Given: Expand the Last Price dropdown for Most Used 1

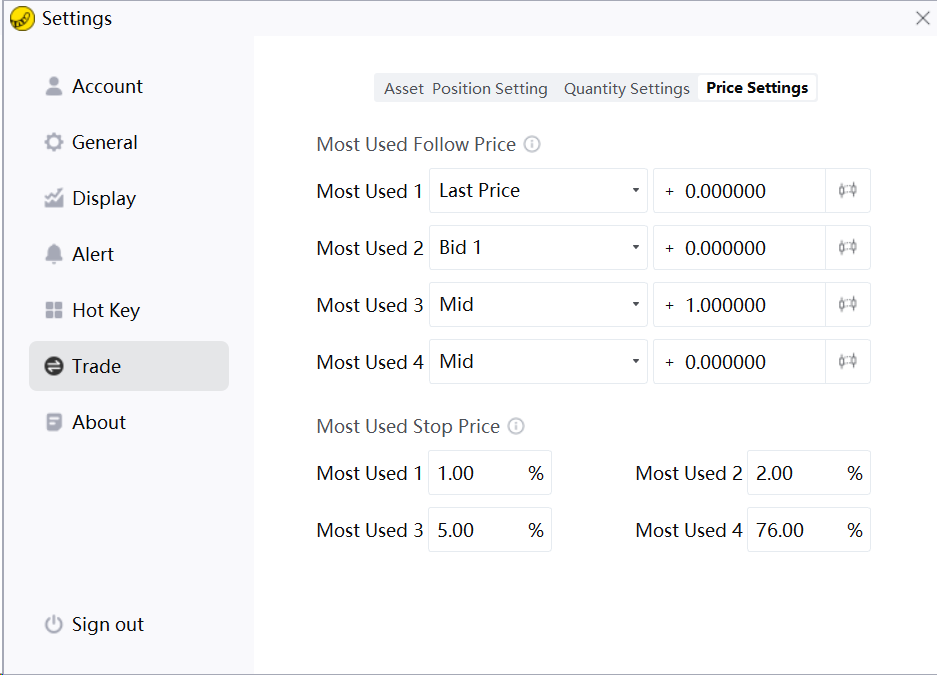Looking at the screenshot, I should click(538, 190).
